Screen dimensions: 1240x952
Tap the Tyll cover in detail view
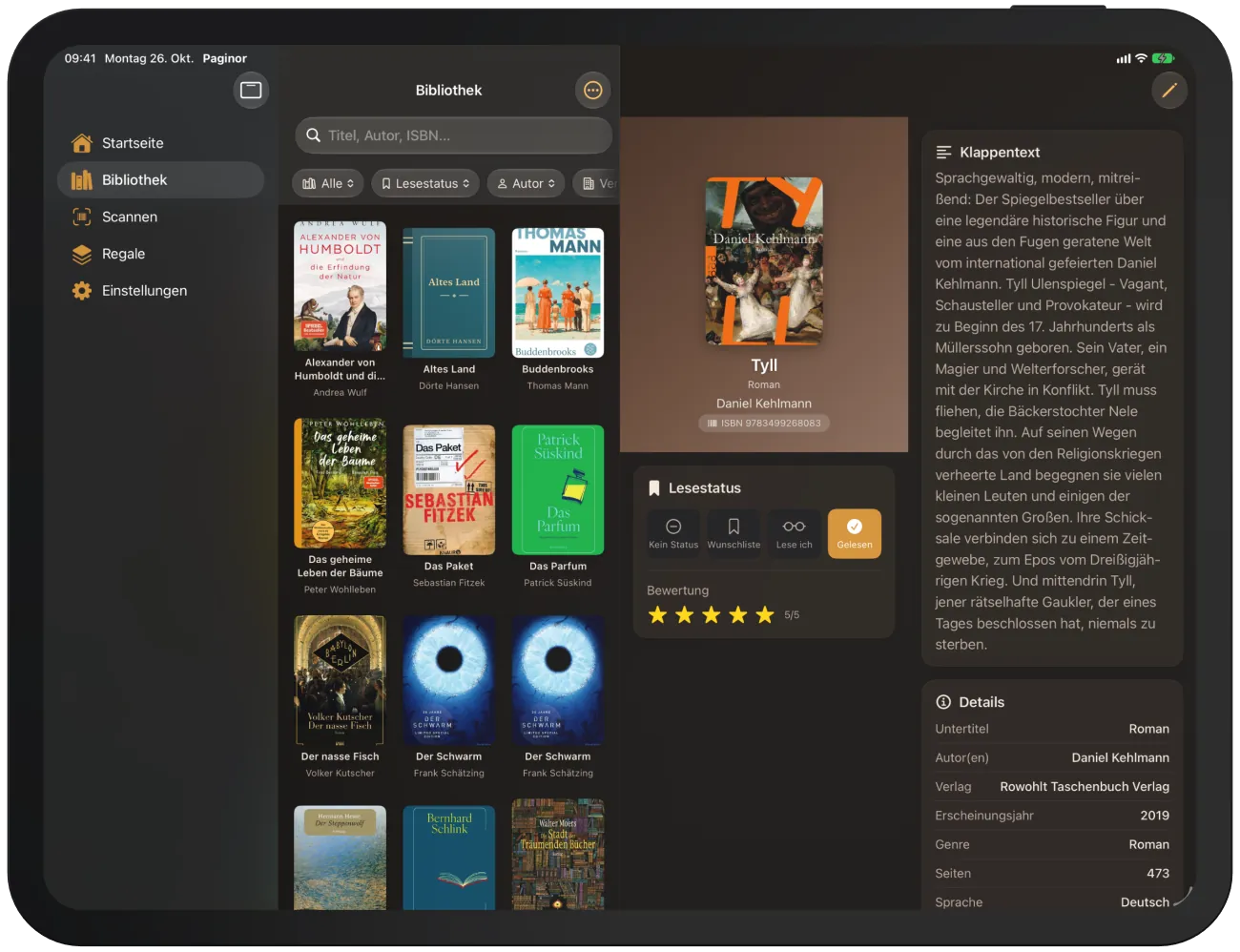(x=764, y=261)
